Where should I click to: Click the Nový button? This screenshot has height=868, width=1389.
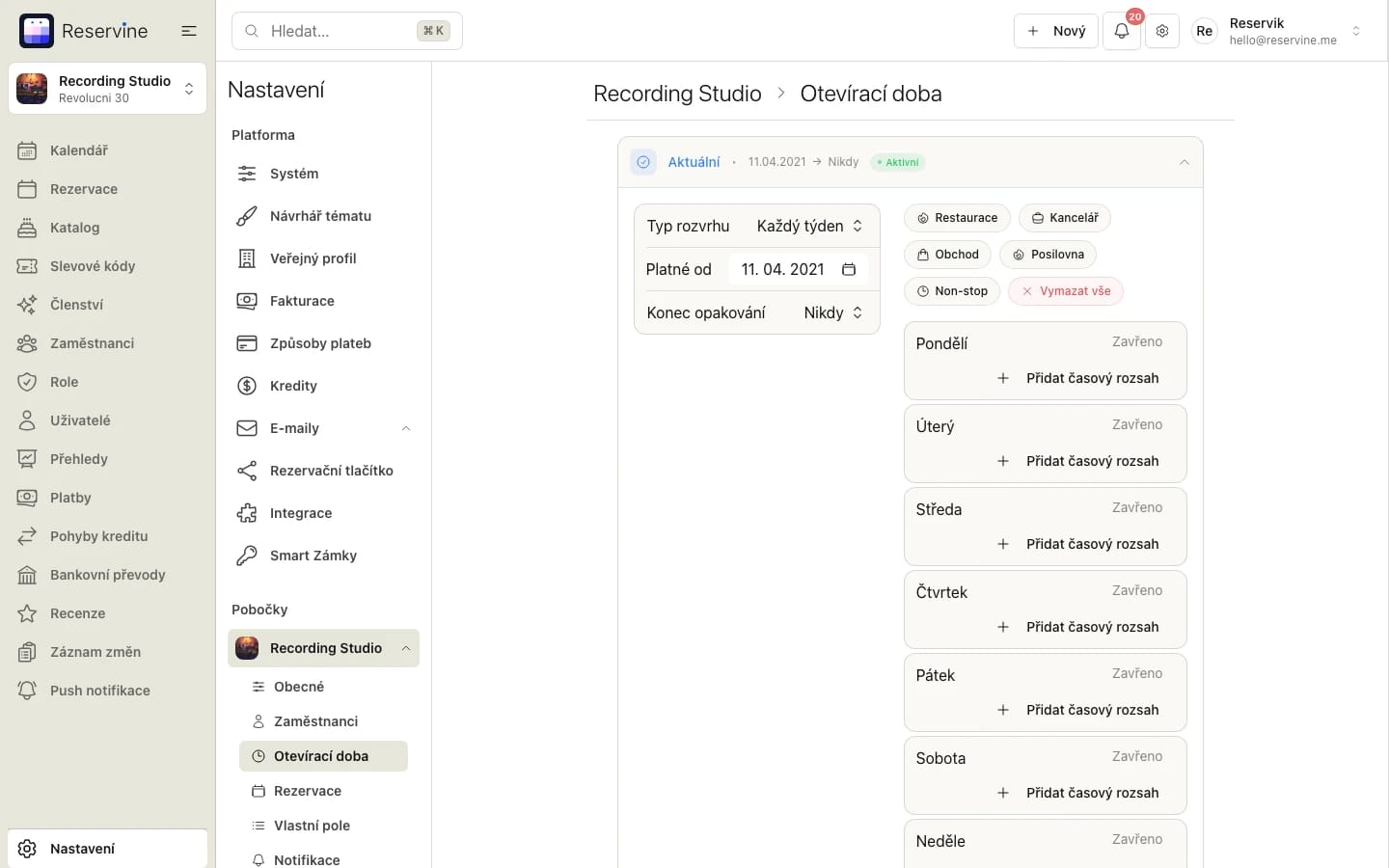[x=1056, y=31]
